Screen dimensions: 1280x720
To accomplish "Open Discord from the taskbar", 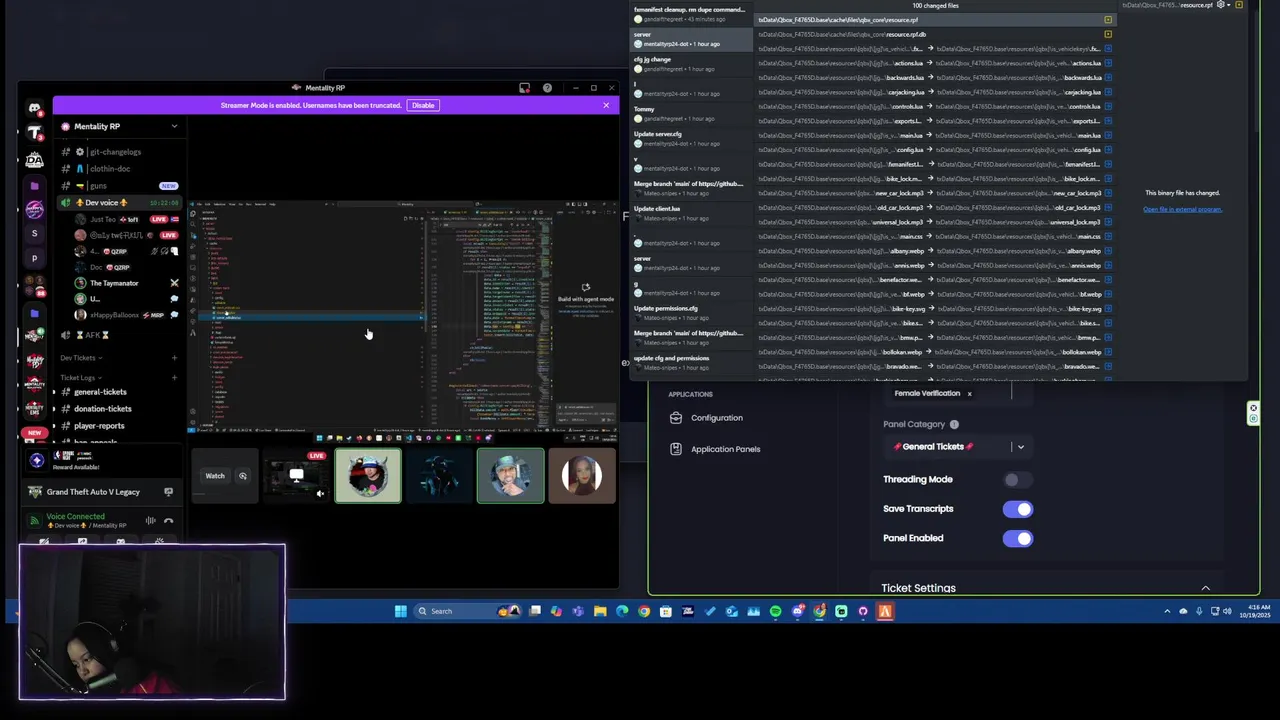I will coord(797,611).
